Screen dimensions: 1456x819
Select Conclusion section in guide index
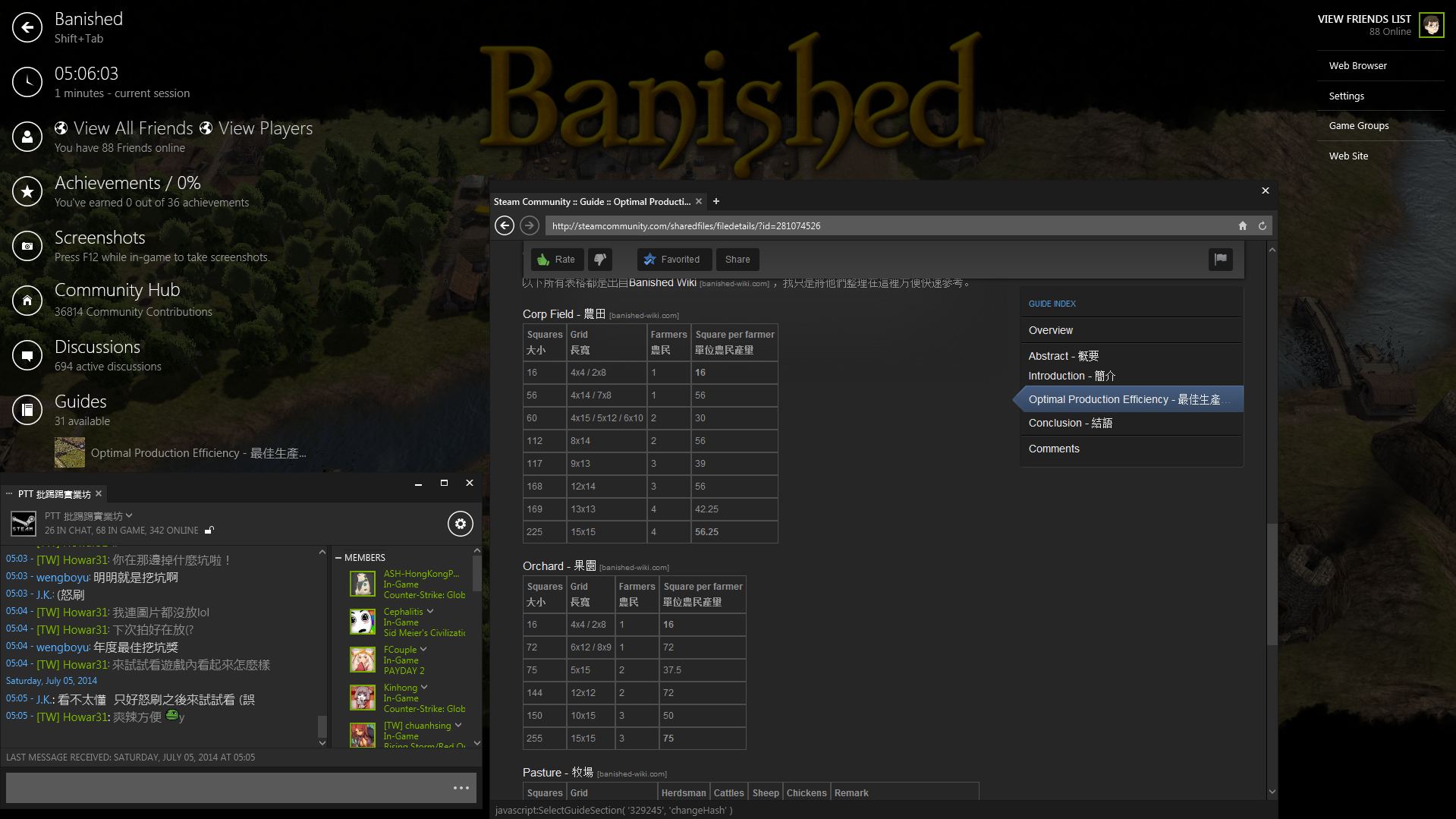[x=1070, y=423]
